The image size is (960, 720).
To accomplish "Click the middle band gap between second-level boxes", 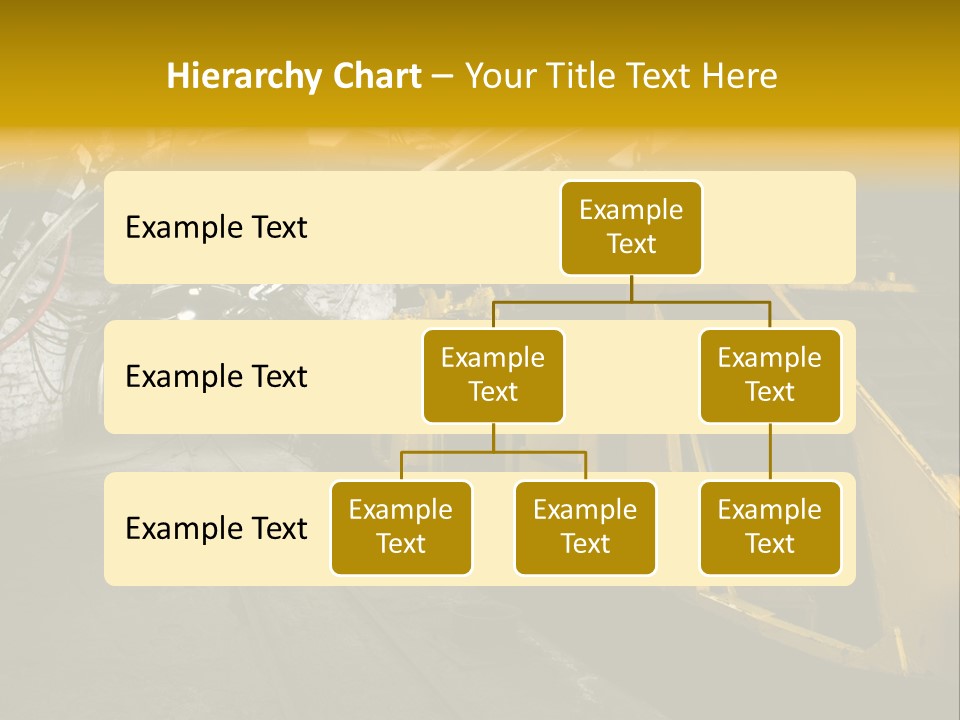I will (632, 378).
